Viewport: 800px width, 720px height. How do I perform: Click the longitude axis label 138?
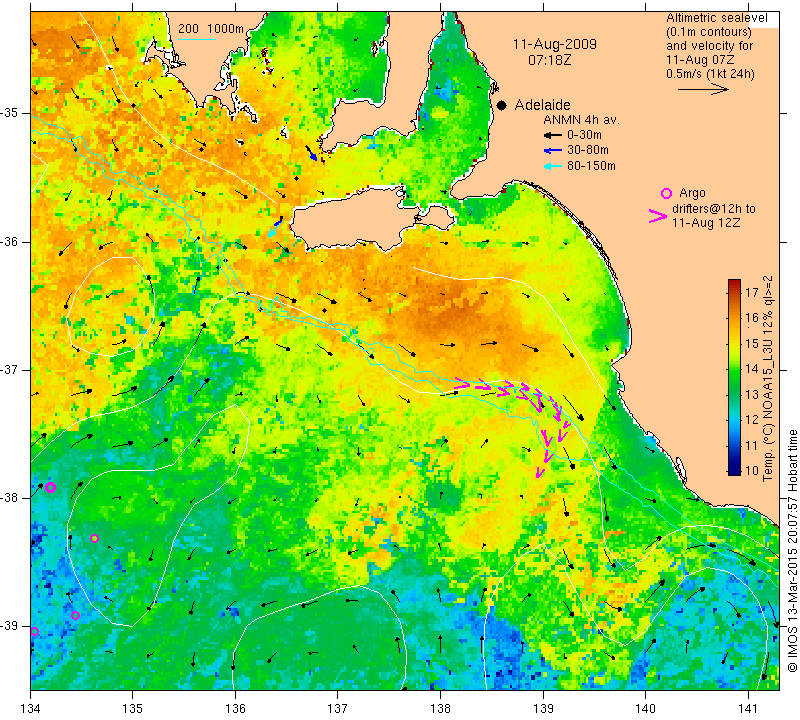tap(440, 708)
